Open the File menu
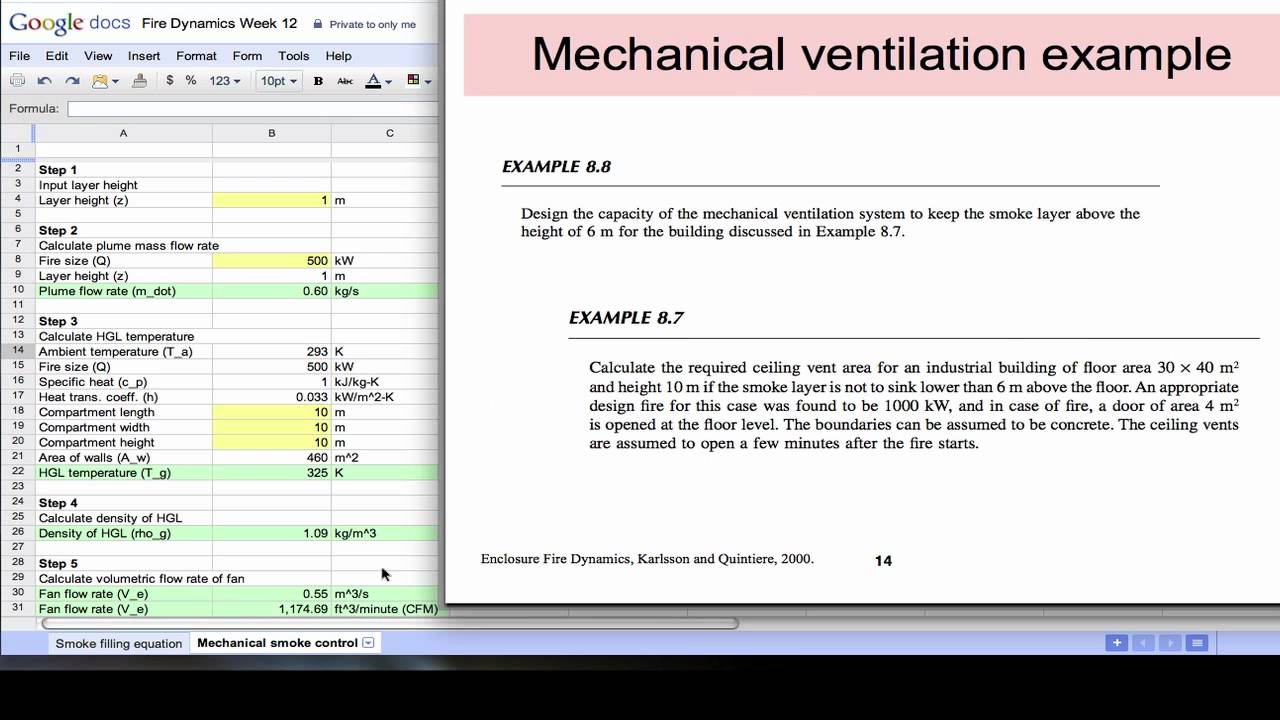 click(19, 56)
